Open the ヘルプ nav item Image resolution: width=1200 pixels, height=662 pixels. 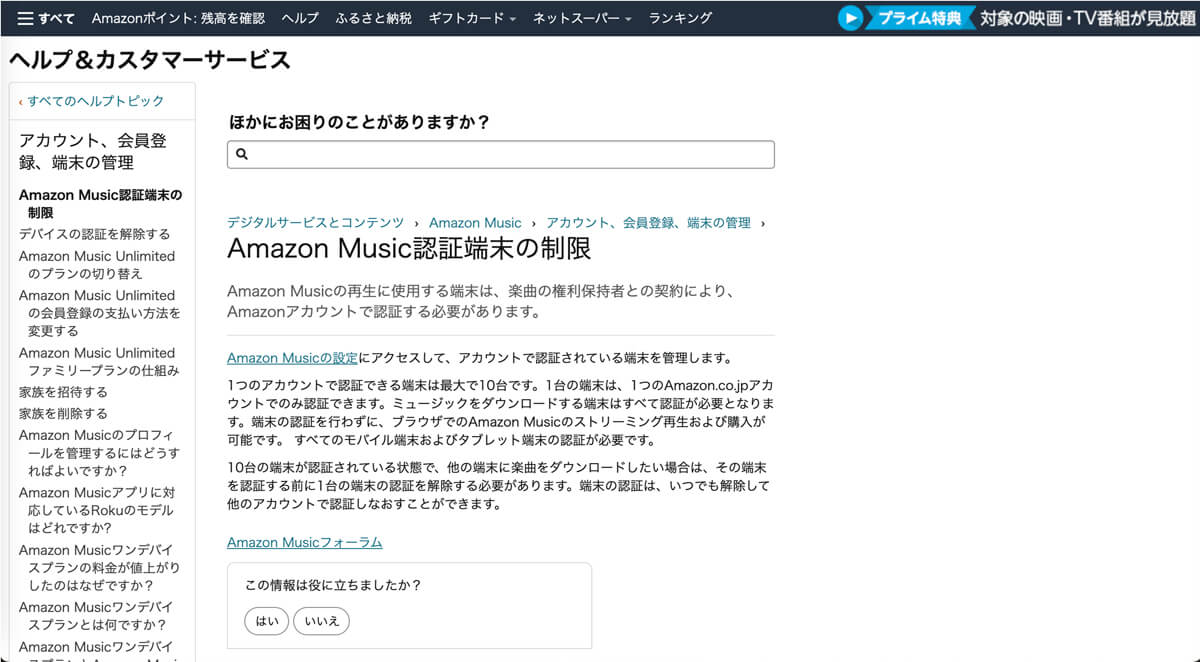(x=300, y=18)
